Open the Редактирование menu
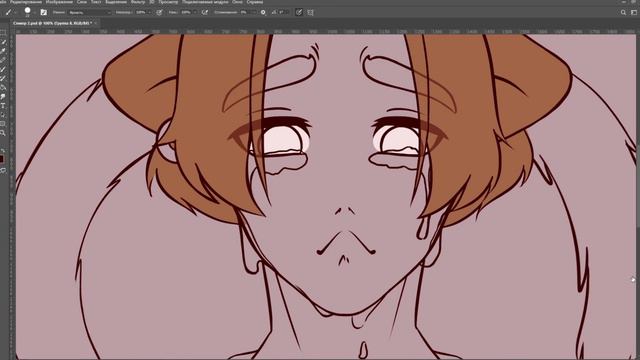Viewport: 640px width, 360px height. 26,2
